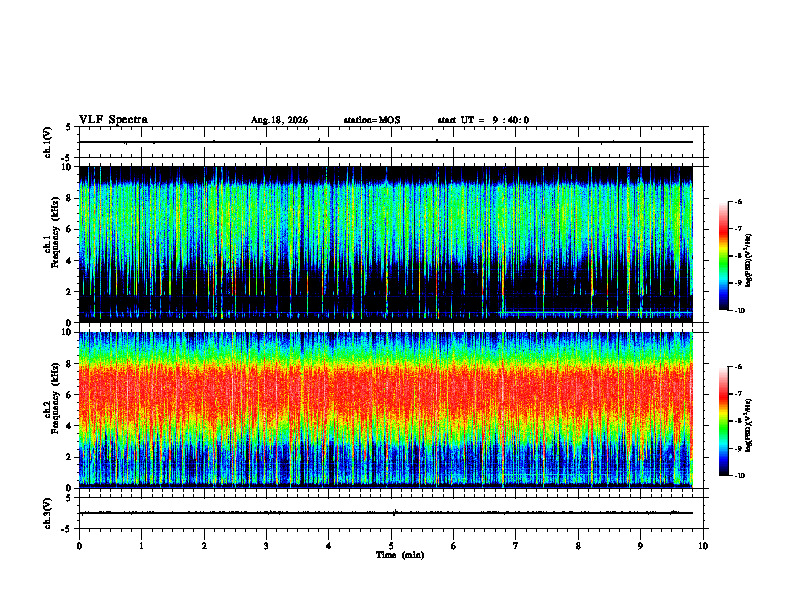Click the "-6" label on ch.2 colour bar

click(x=738, y=367)
